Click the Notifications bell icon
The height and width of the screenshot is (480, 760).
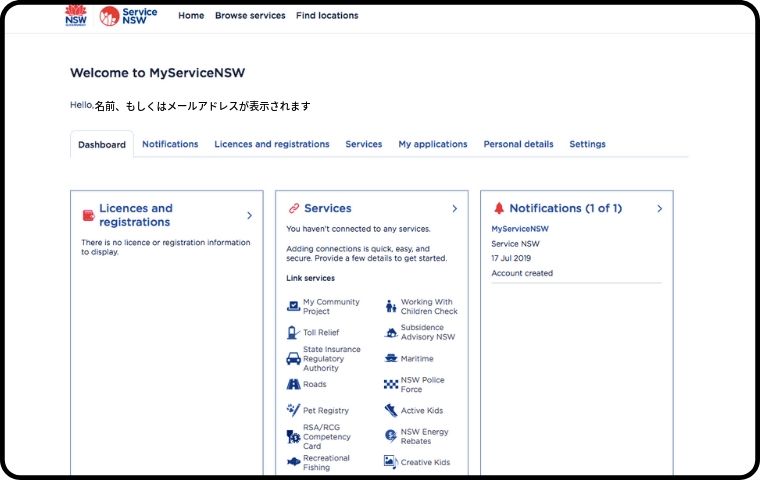click(x=499, y=208)
